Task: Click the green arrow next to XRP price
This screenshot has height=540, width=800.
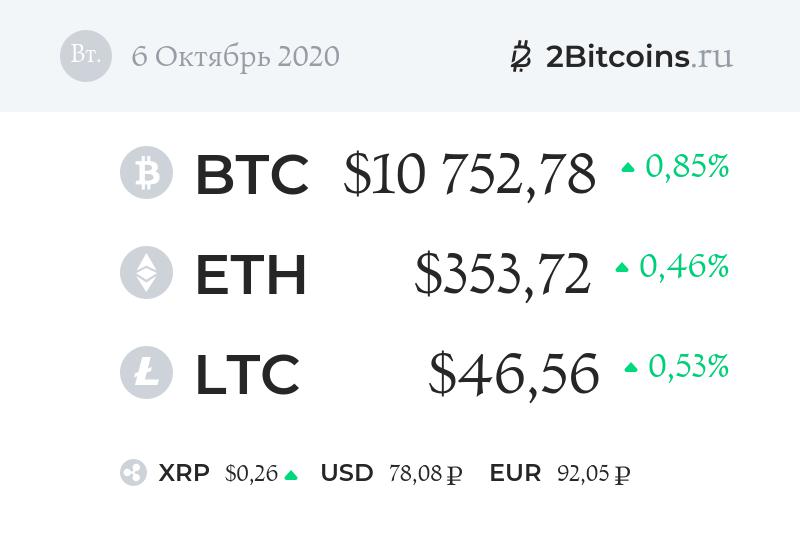Action: (291, 475)
